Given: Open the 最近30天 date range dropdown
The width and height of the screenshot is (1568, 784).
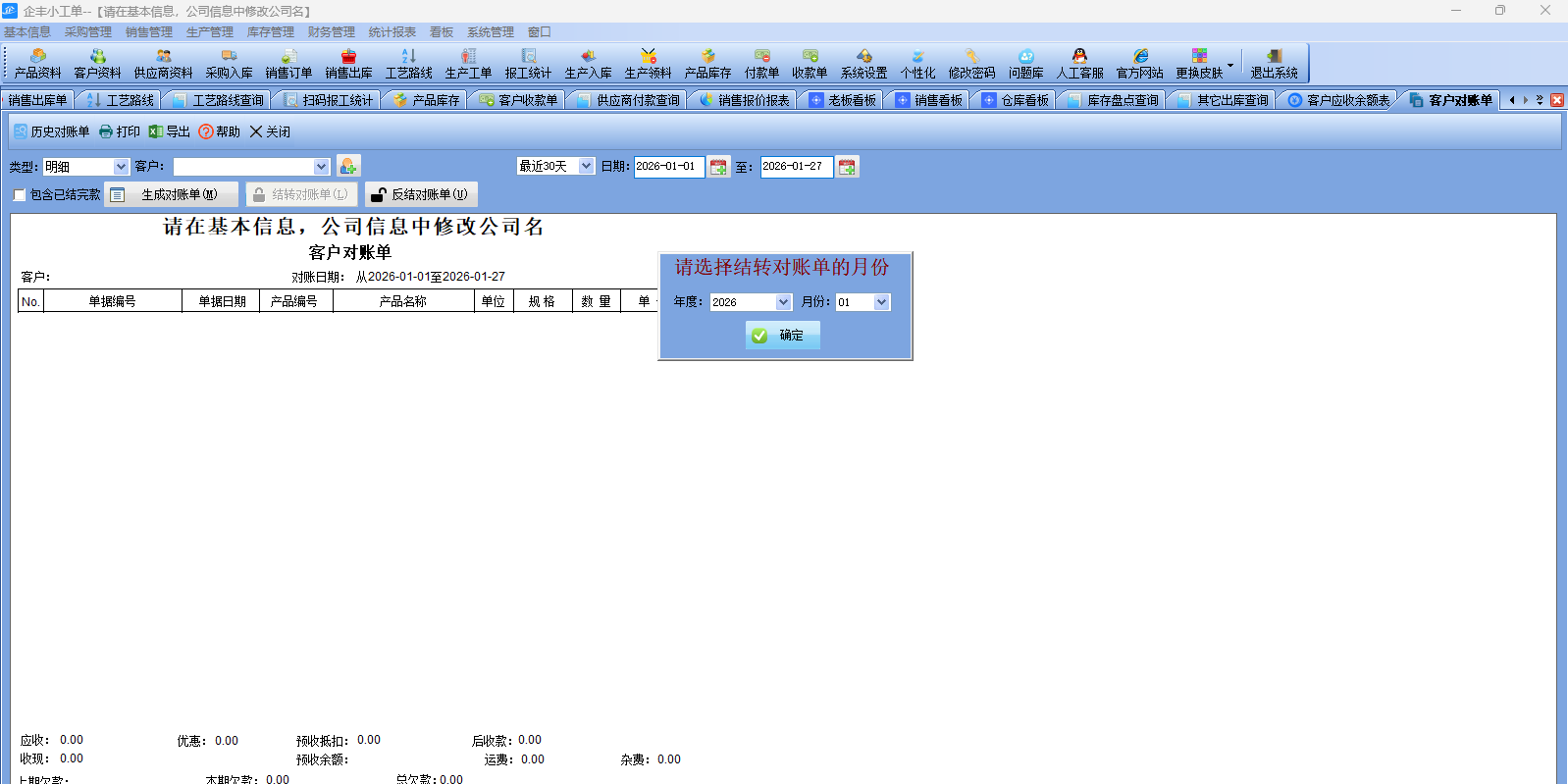Looking at the screenshot, I should tap(586, 166).
